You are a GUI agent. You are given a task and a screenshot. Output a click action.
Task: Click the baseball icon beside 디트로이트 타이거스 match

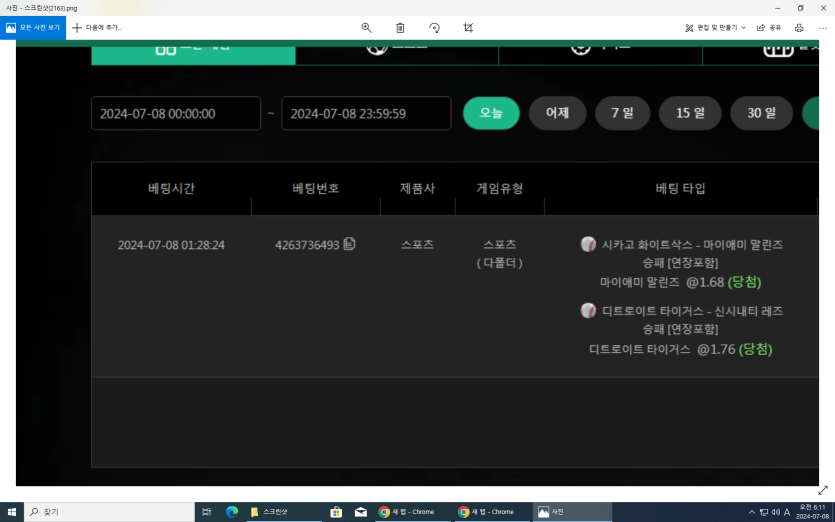pos(588,310)
